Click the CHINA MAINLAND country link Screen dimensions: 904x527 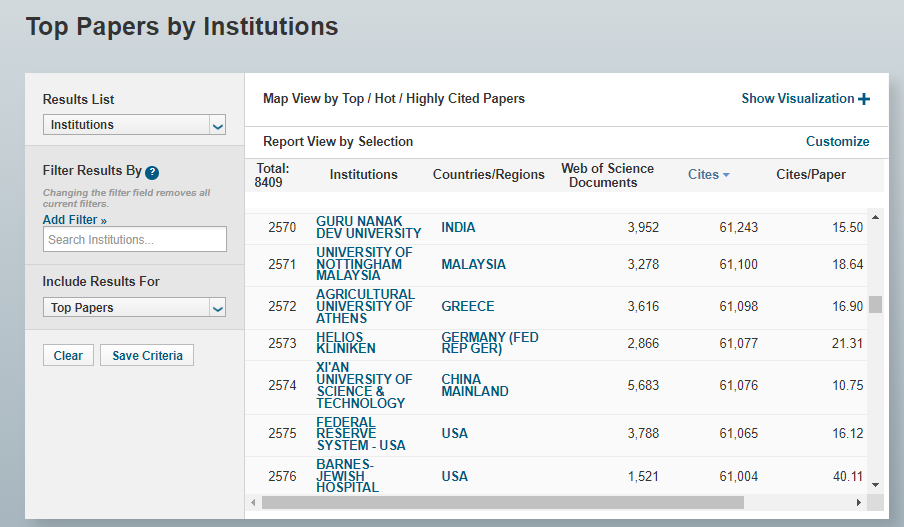tap(474, 385)
